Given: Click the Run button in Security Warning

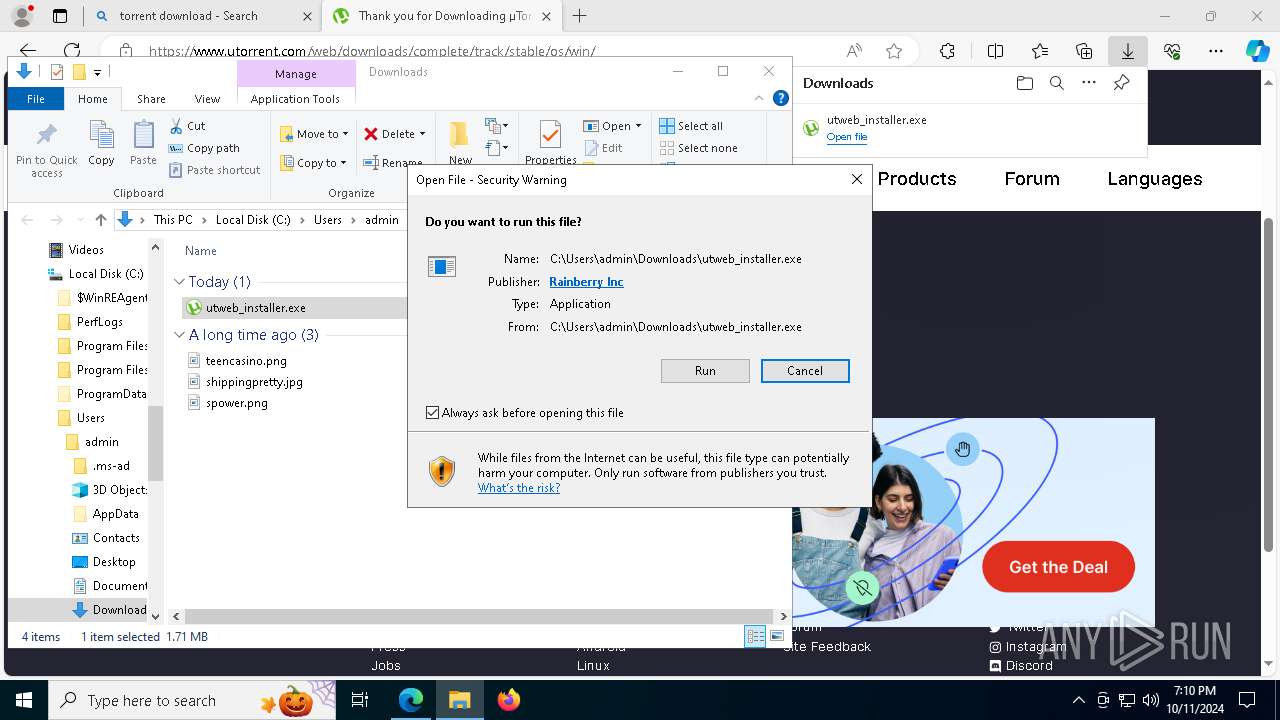Looking at the screenshot, I should coord(705,371).
